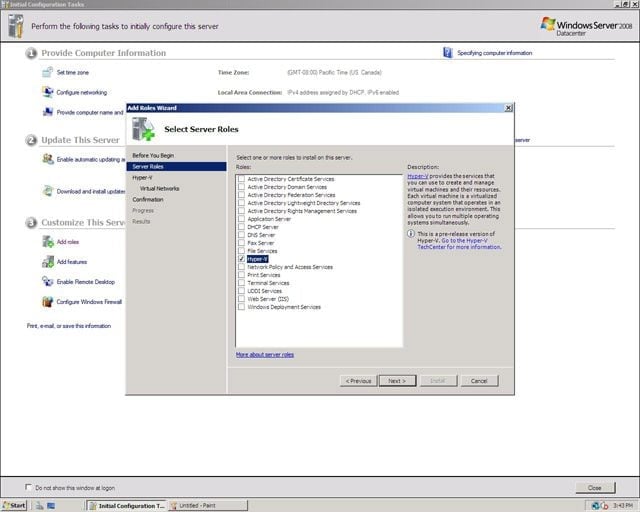Enable Active Directory Rights Management Services

[x=242, y=211]
